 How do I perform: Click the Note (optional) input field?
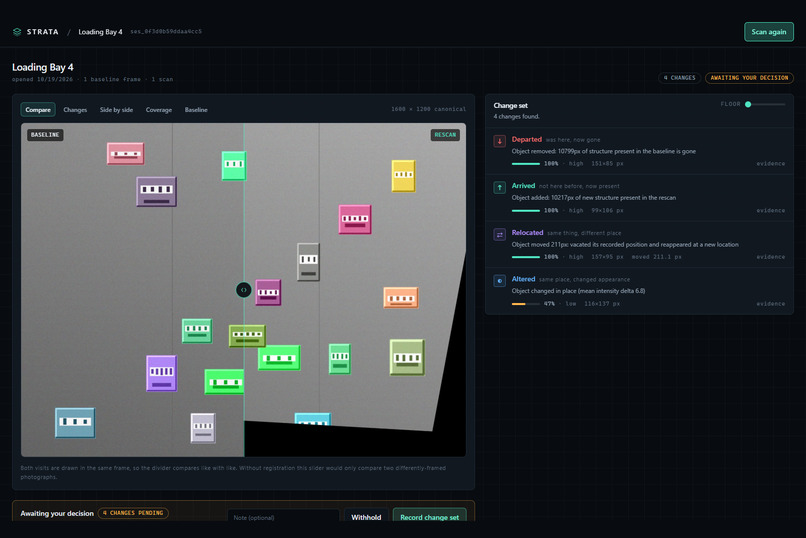283,517
